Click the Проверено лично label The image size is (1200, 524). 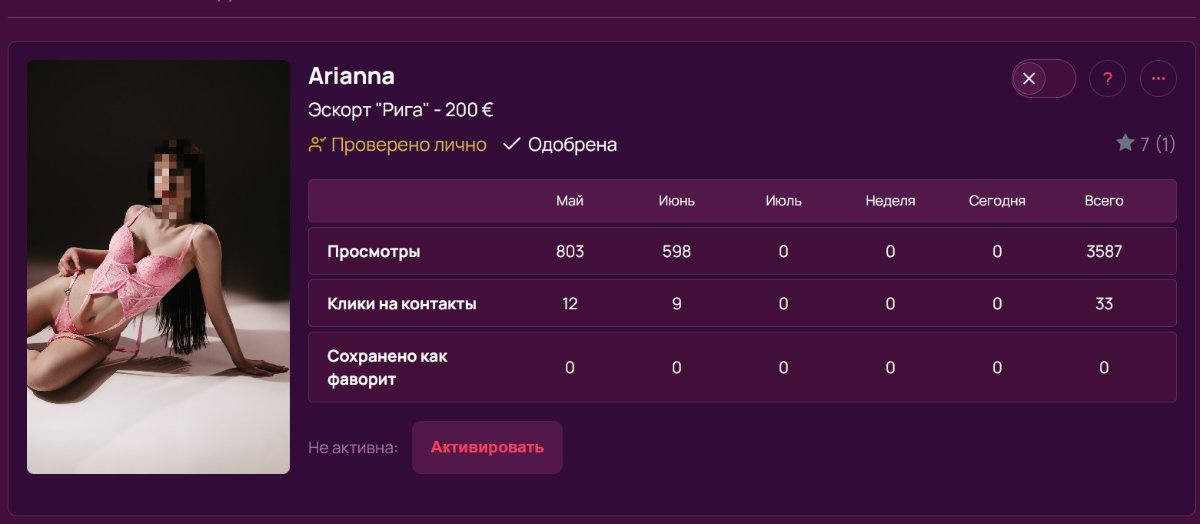pos(408,145)
